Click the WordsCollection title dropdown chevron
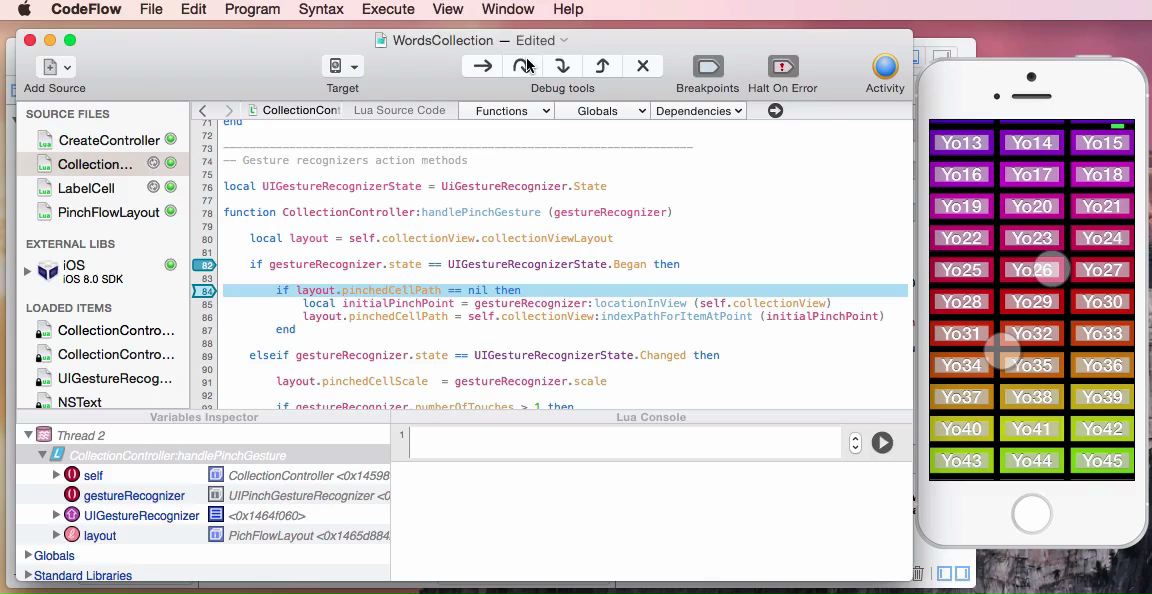The image size is (1152, 594). (x=564, y=40)
